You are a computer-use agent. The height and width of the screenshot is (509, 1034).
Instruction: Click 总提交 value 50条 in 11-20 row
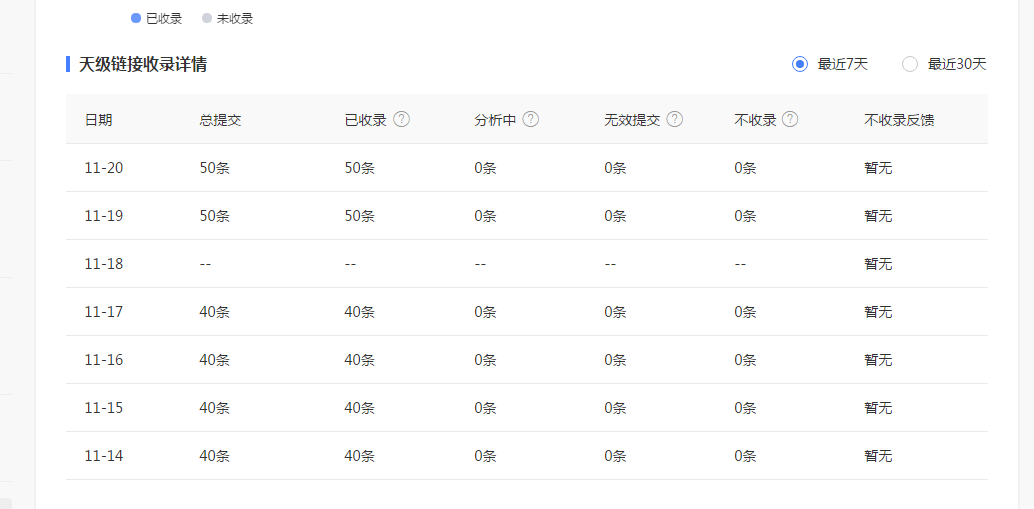tap(214, 168)
